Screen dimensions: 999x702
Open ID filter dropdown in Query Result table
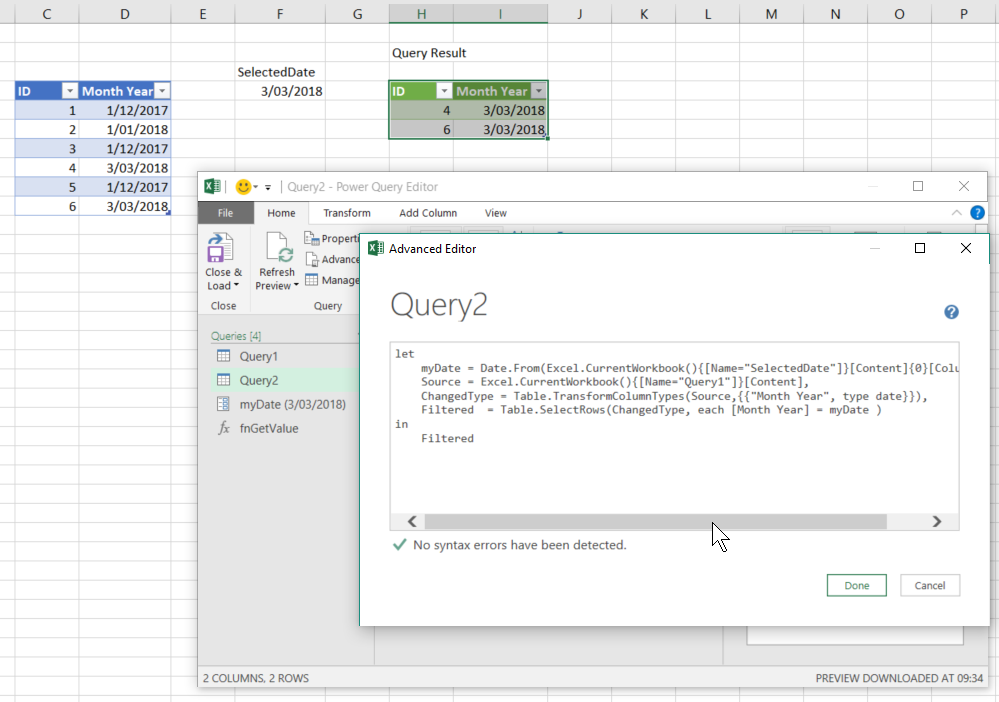click(x=444, y=91)
